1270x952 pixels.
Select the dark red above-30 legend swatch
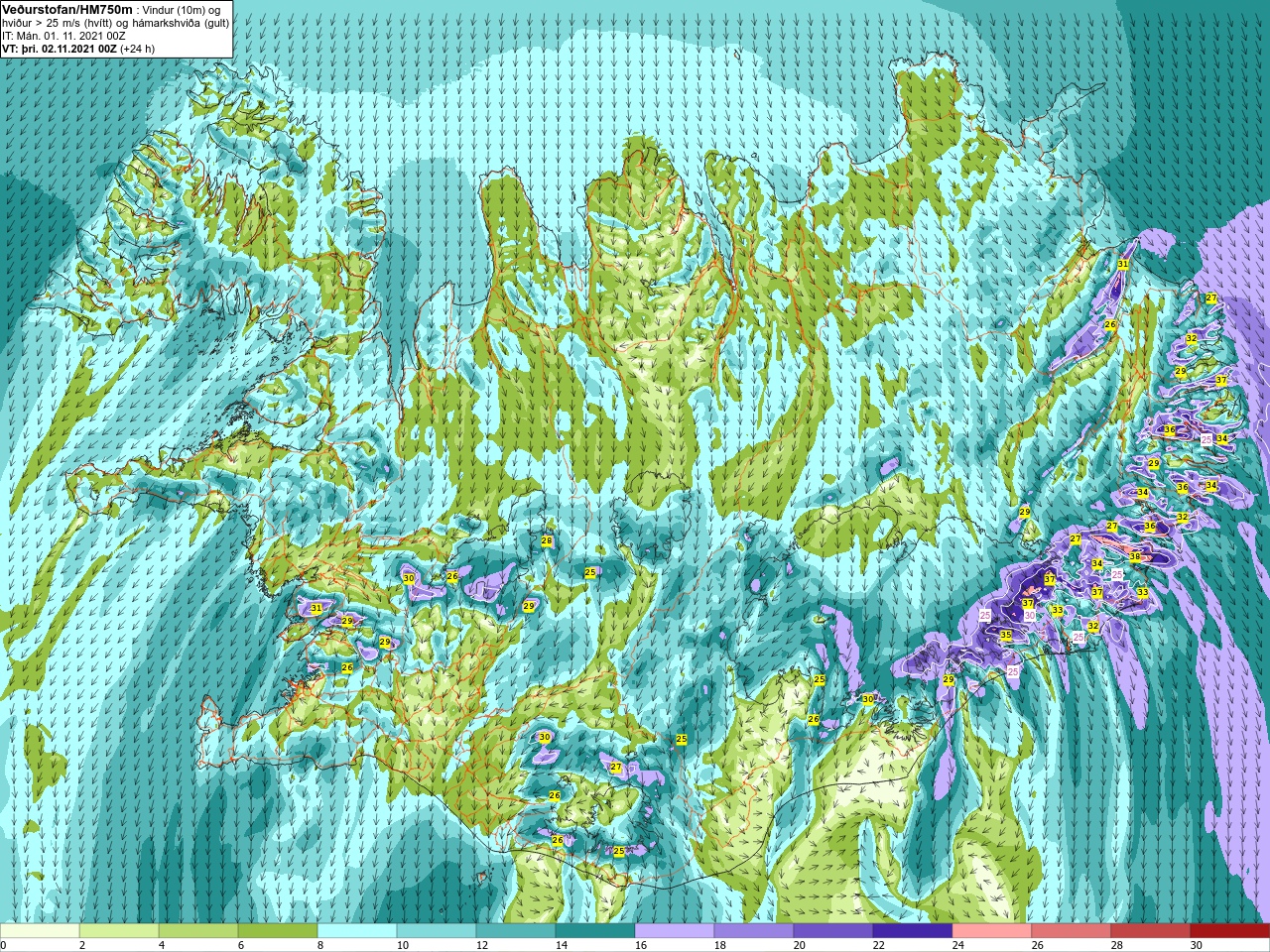pos(1230,931)
